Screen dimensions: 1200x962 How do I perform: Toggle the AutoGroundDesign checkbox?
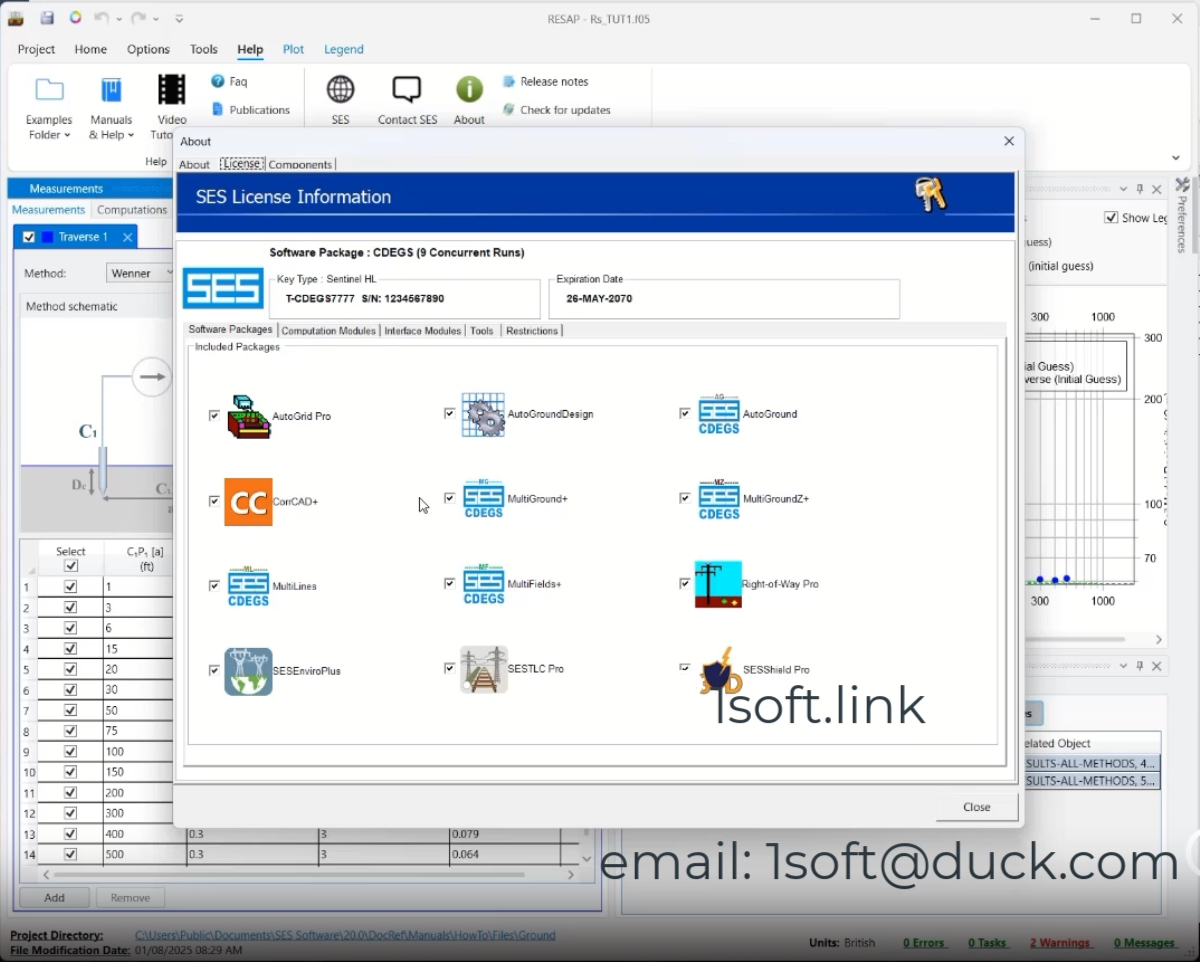(449, 413)
